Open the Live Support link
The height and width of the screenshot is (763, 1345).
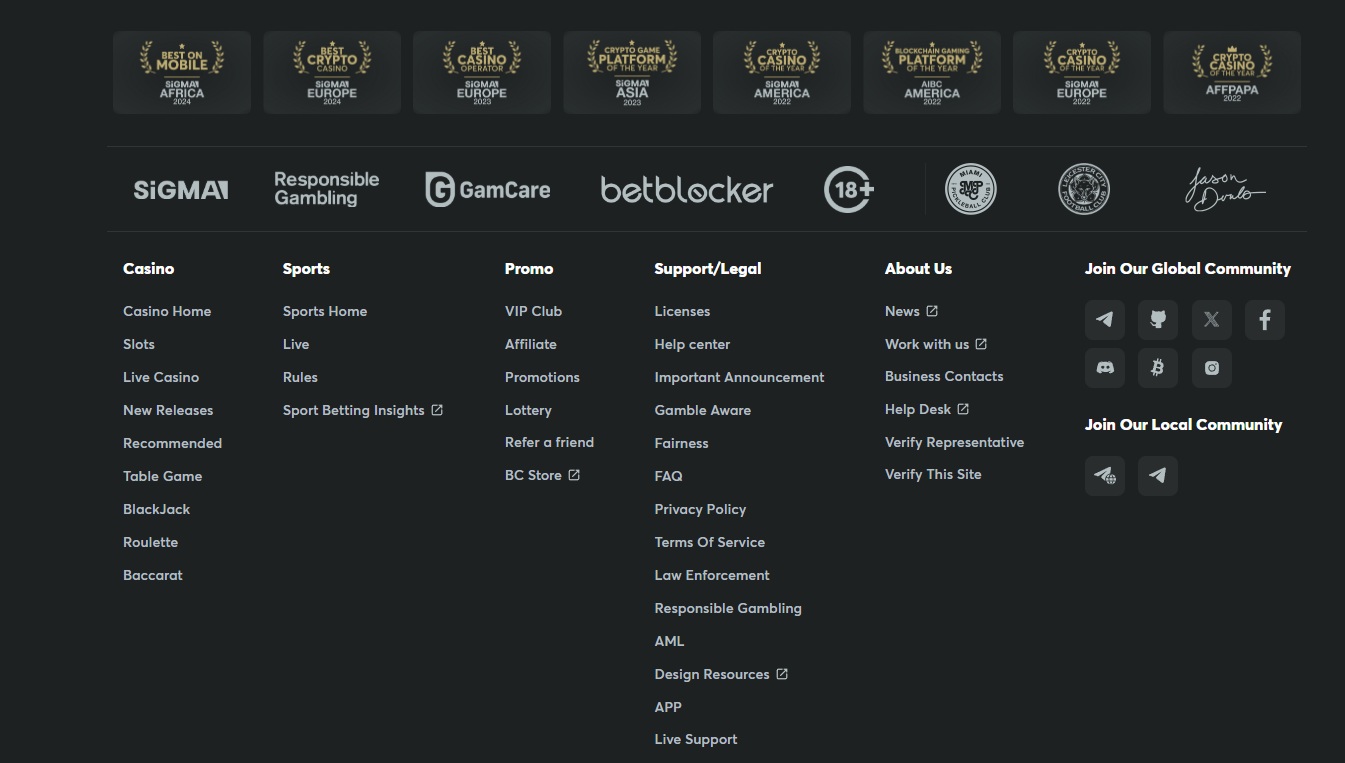tap(696, 739)
